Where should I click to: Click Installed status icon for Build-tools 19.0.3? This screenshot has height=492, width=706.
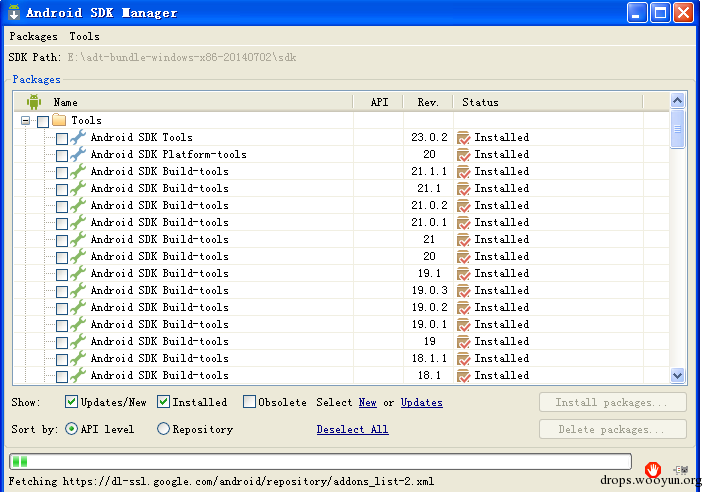463,291
